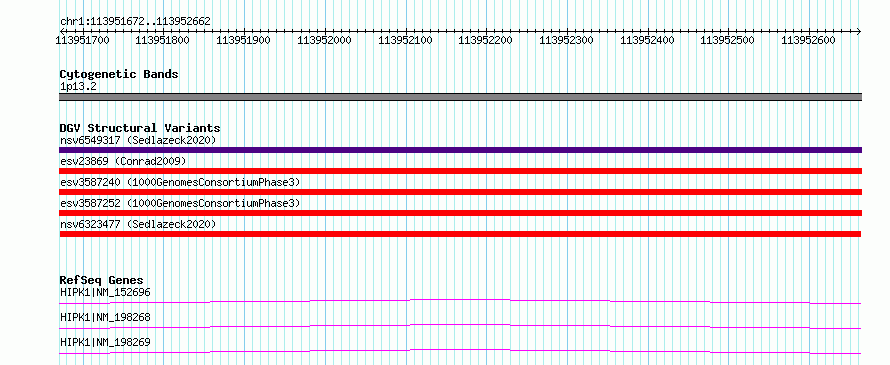Viewport: 890px width, 365px height.
Task: Click ruler position 113951800
Action: pyautogui.click(x=163, y=40)
